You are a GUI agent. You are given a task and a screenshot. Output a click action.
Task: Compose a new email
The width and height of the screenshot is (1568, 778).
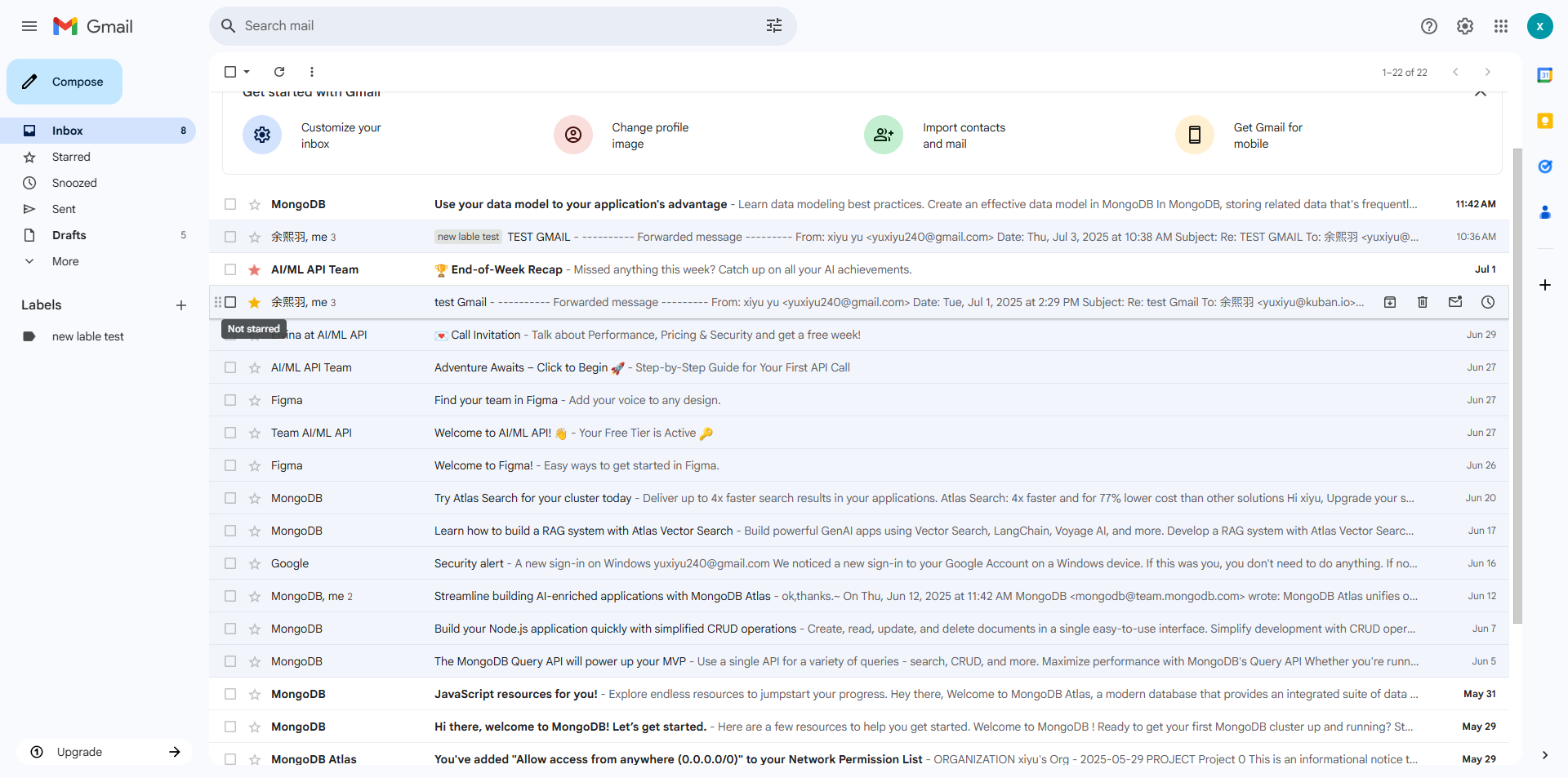point(65,82)
